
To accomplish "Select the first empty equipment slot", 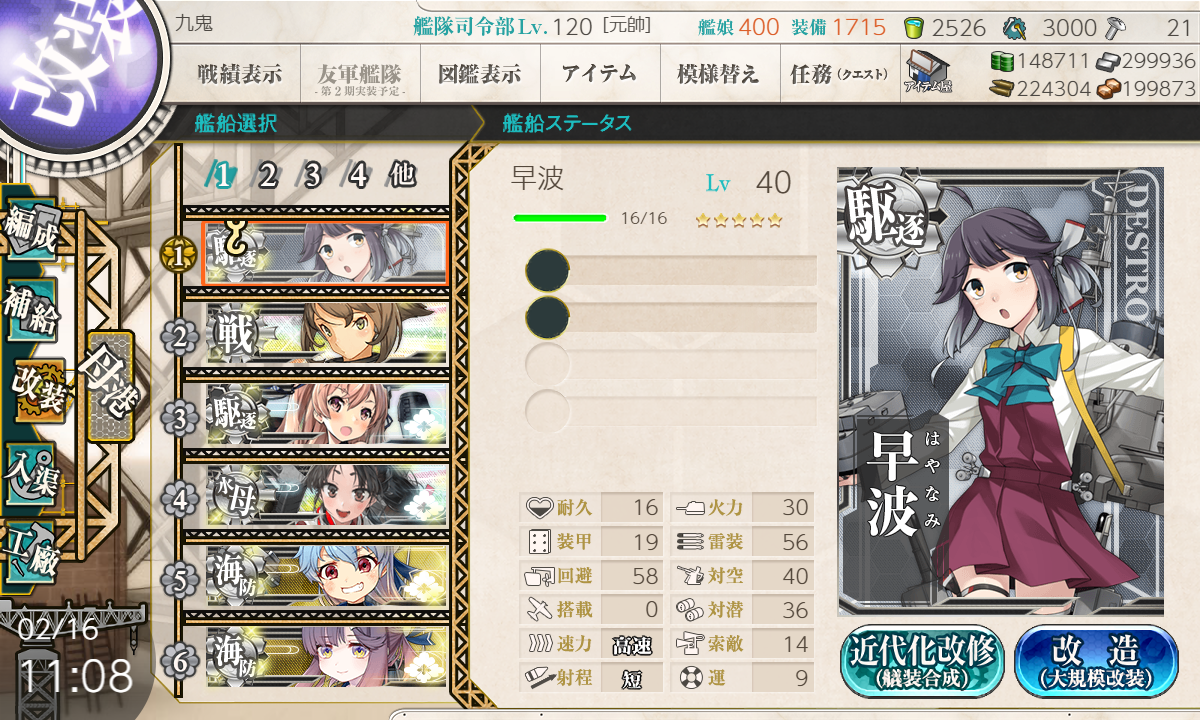I will click(x=671, y=270).
